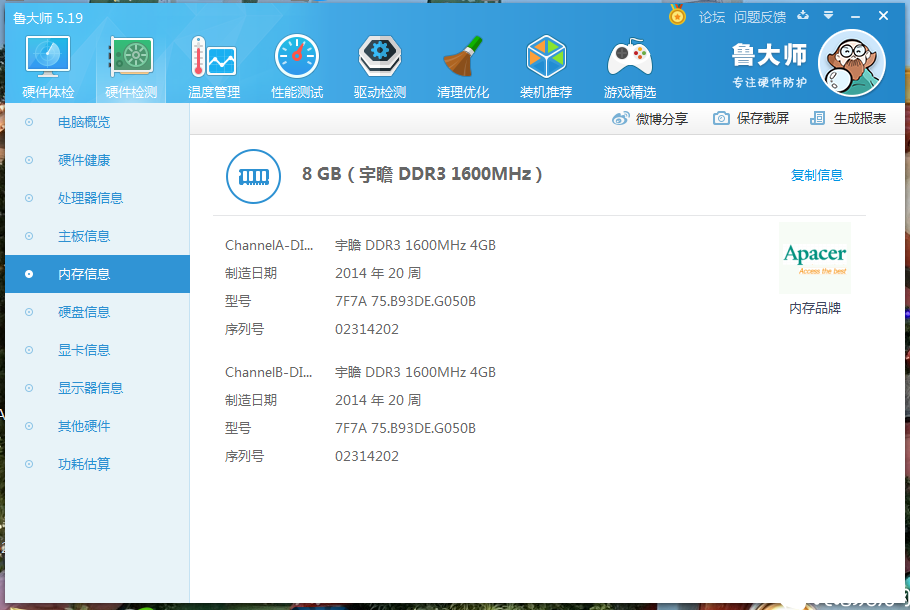Viewport: 910px width, 610px height.
Task: Select 显示器信息 in sidebar
Action: pos(97,388)
